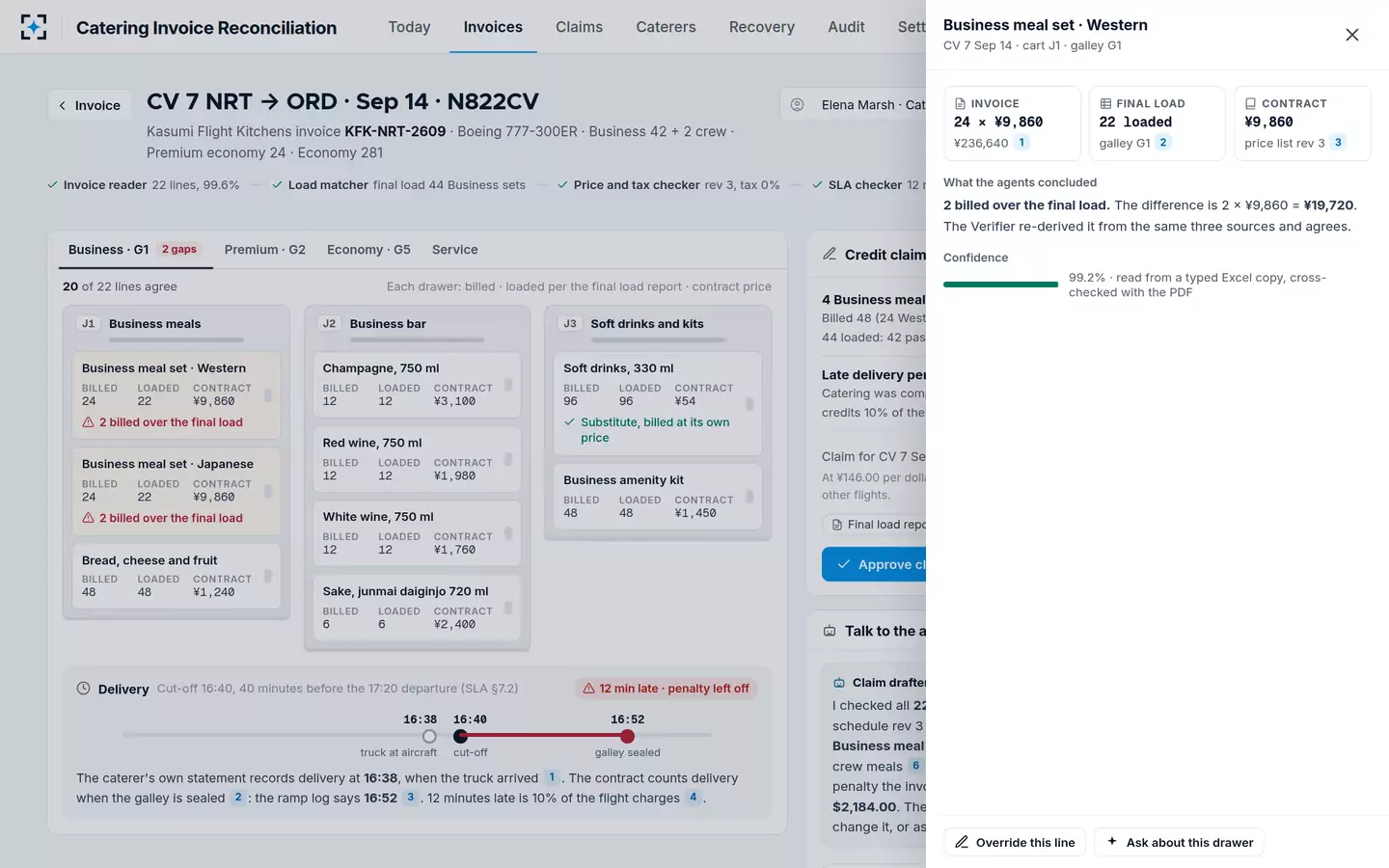
Task: Select the Economy · G5 galley tab
Action: 368,250
